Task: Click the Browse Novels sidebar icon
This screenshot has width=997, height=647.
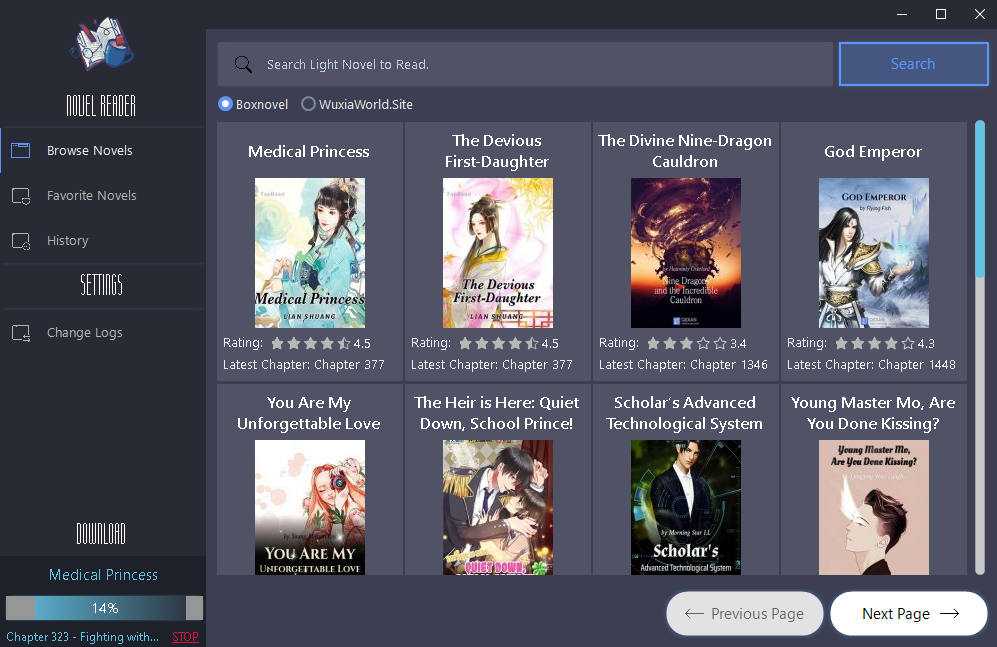Action: tap(20, 151)
